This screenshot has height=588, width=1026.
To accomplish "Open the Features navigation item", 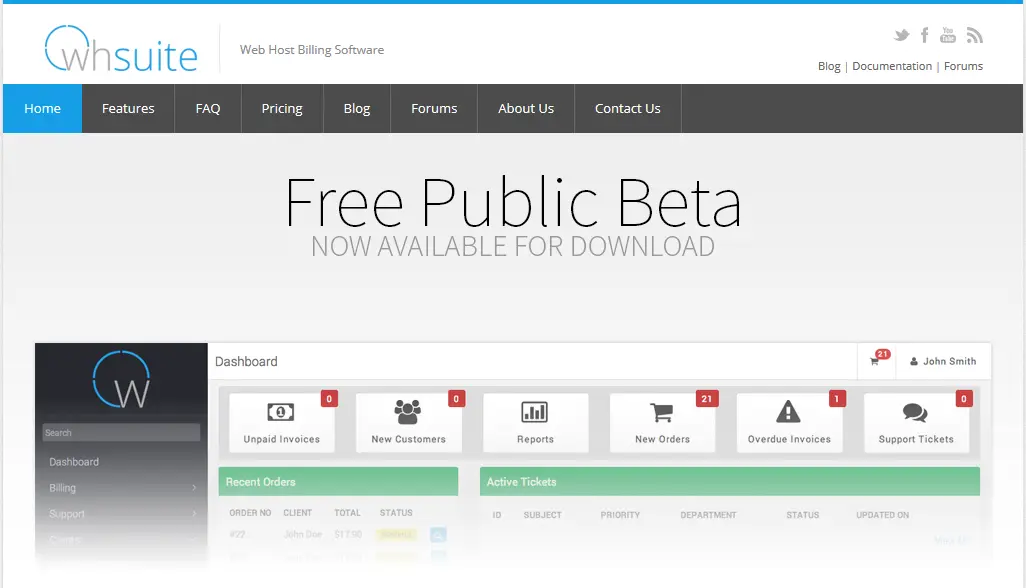I will pyautogui.click(x=128, y=109).
